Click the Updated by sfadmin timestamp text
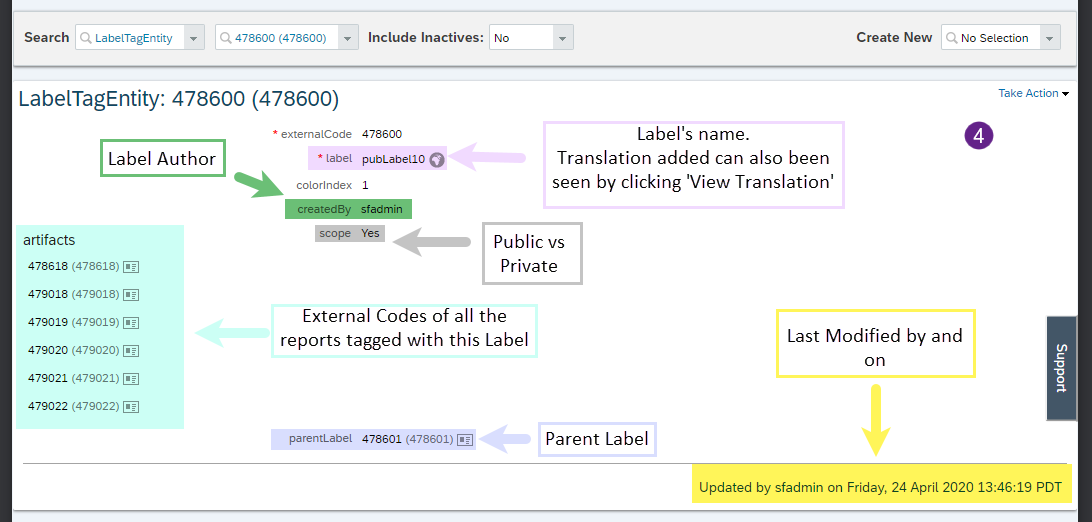This screenshot has width=1092, height=522. coord(880,487)
